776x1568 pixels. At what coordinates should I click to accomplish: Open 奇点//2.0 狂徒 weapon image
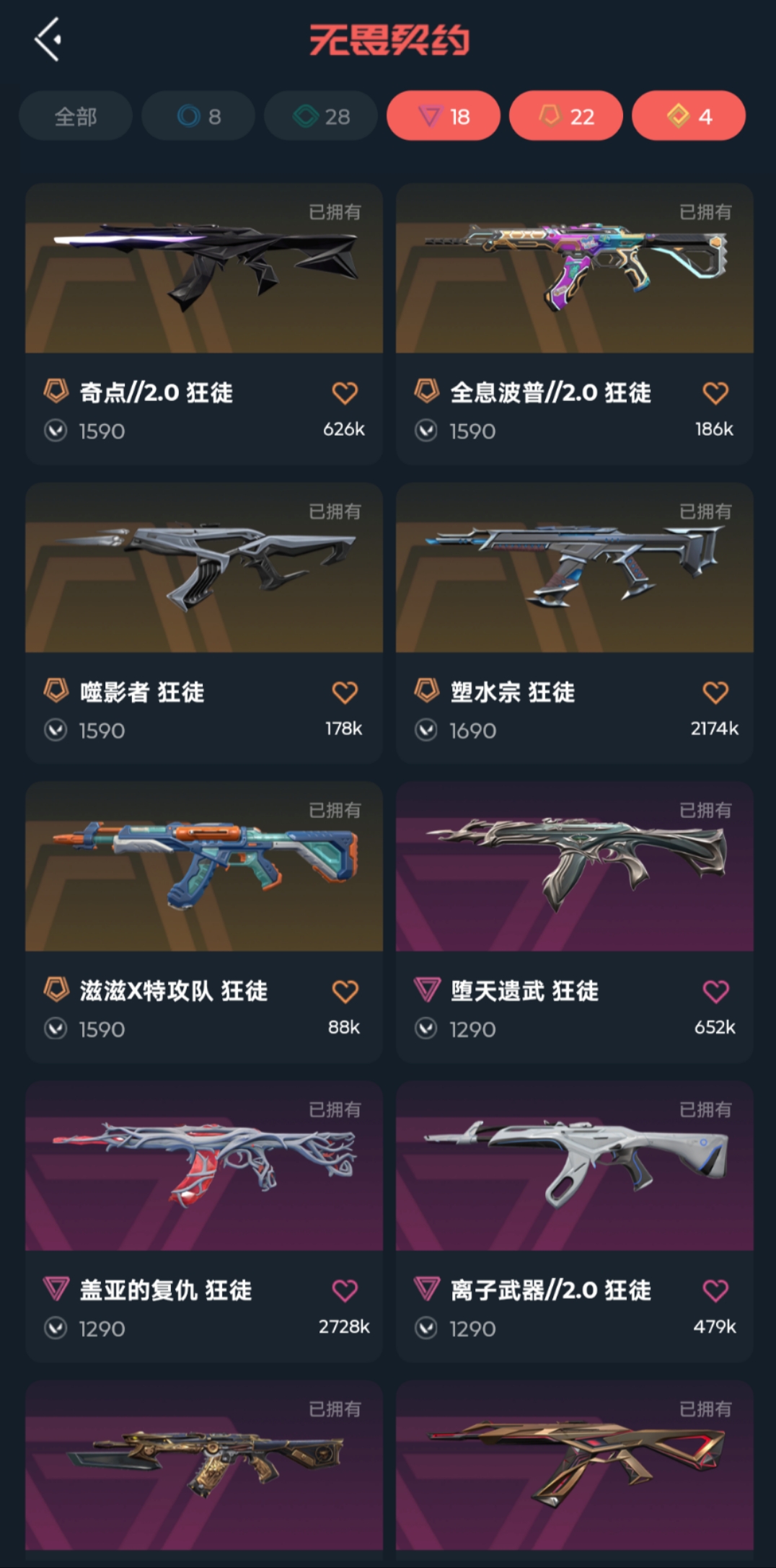204,268
